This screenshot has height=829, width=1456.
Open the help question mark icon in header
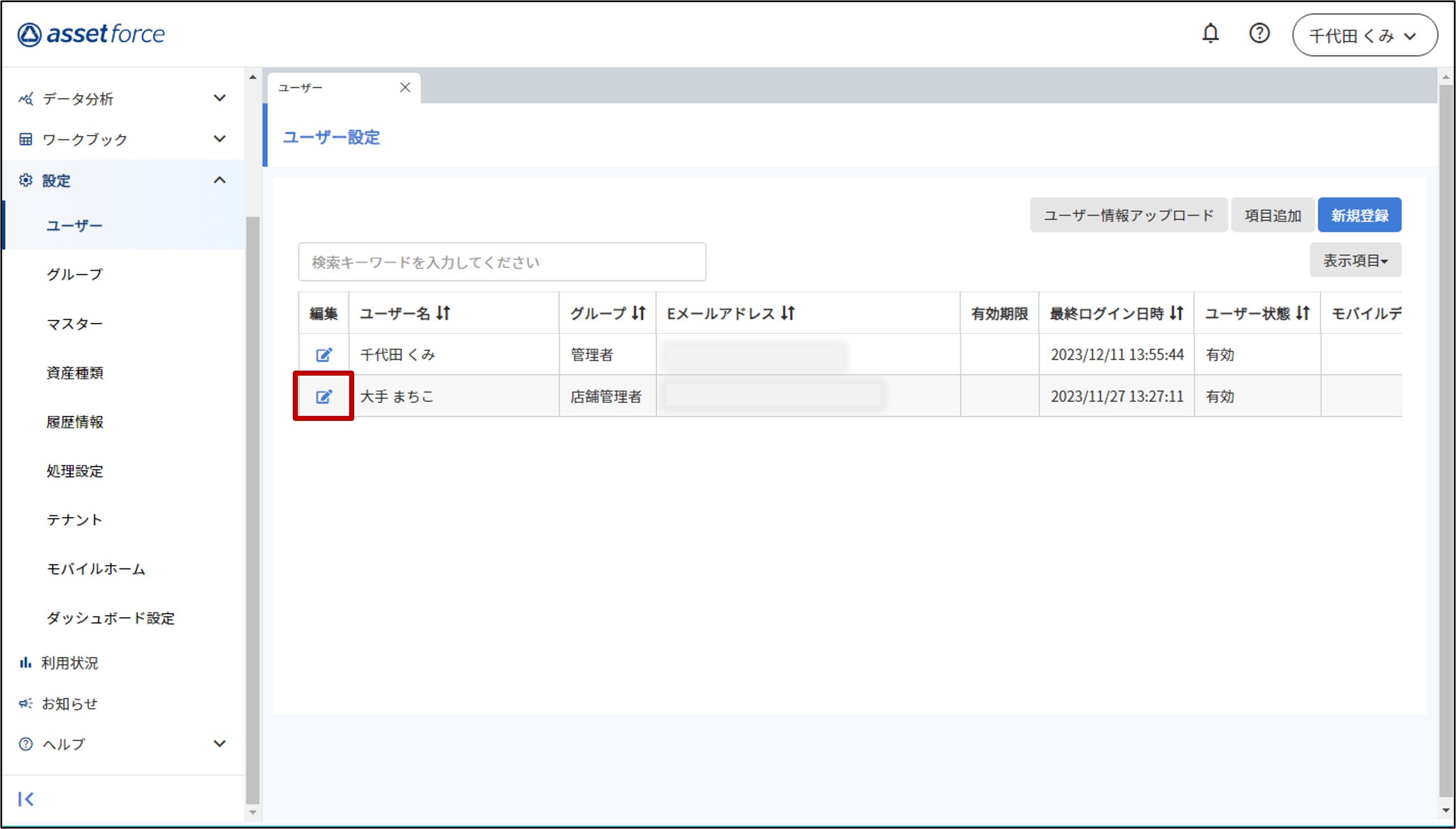1259,34
